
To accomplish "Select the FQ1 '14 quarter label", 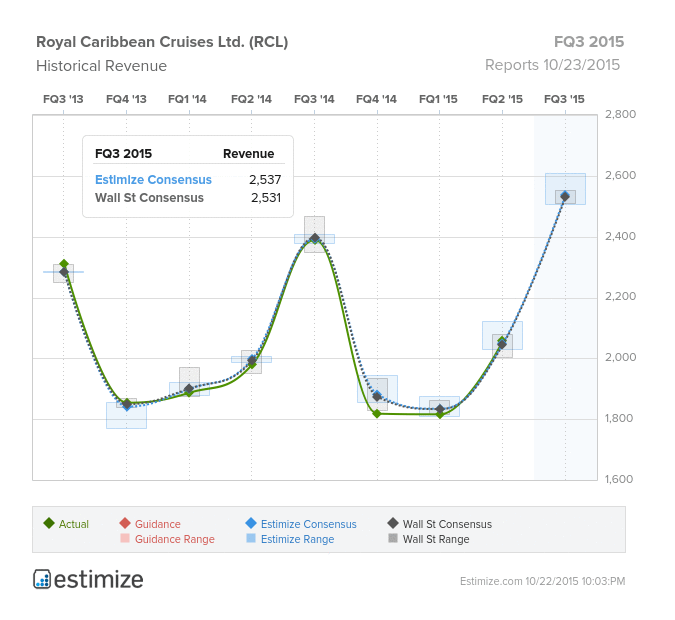I will 187,99.
